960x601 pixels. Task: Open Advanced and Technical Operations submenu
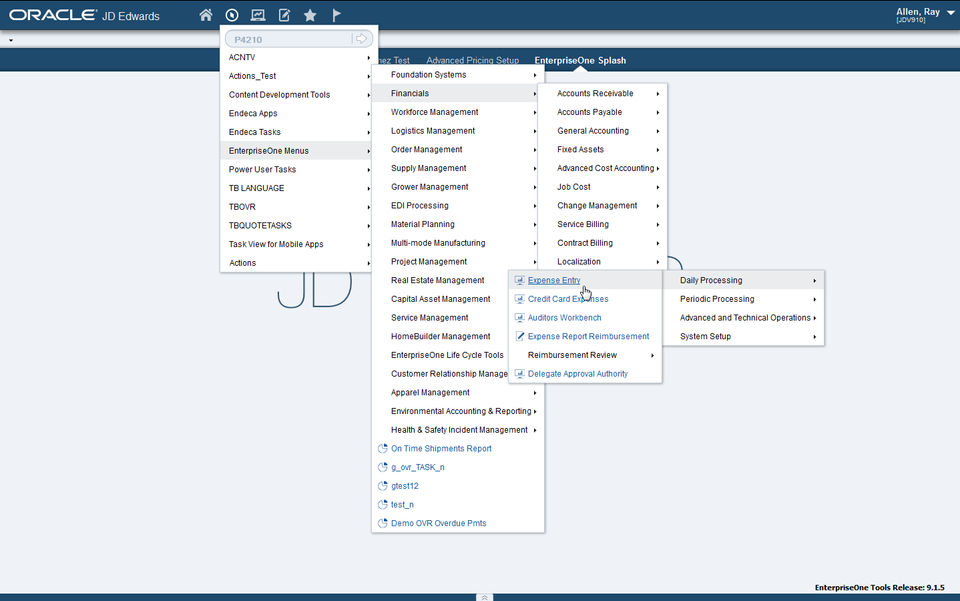click(x=743, y=318)
